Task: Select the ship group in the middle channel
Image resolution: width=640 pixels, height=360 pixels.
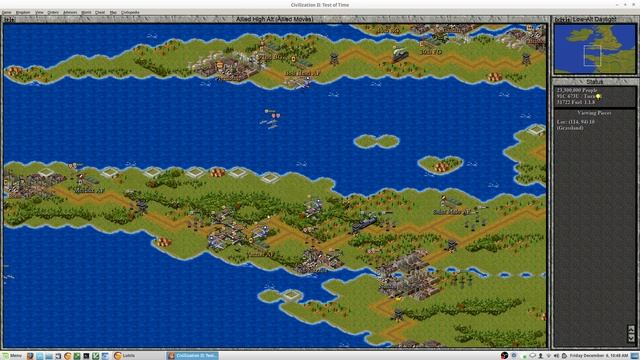Action: tap(271, 119)
